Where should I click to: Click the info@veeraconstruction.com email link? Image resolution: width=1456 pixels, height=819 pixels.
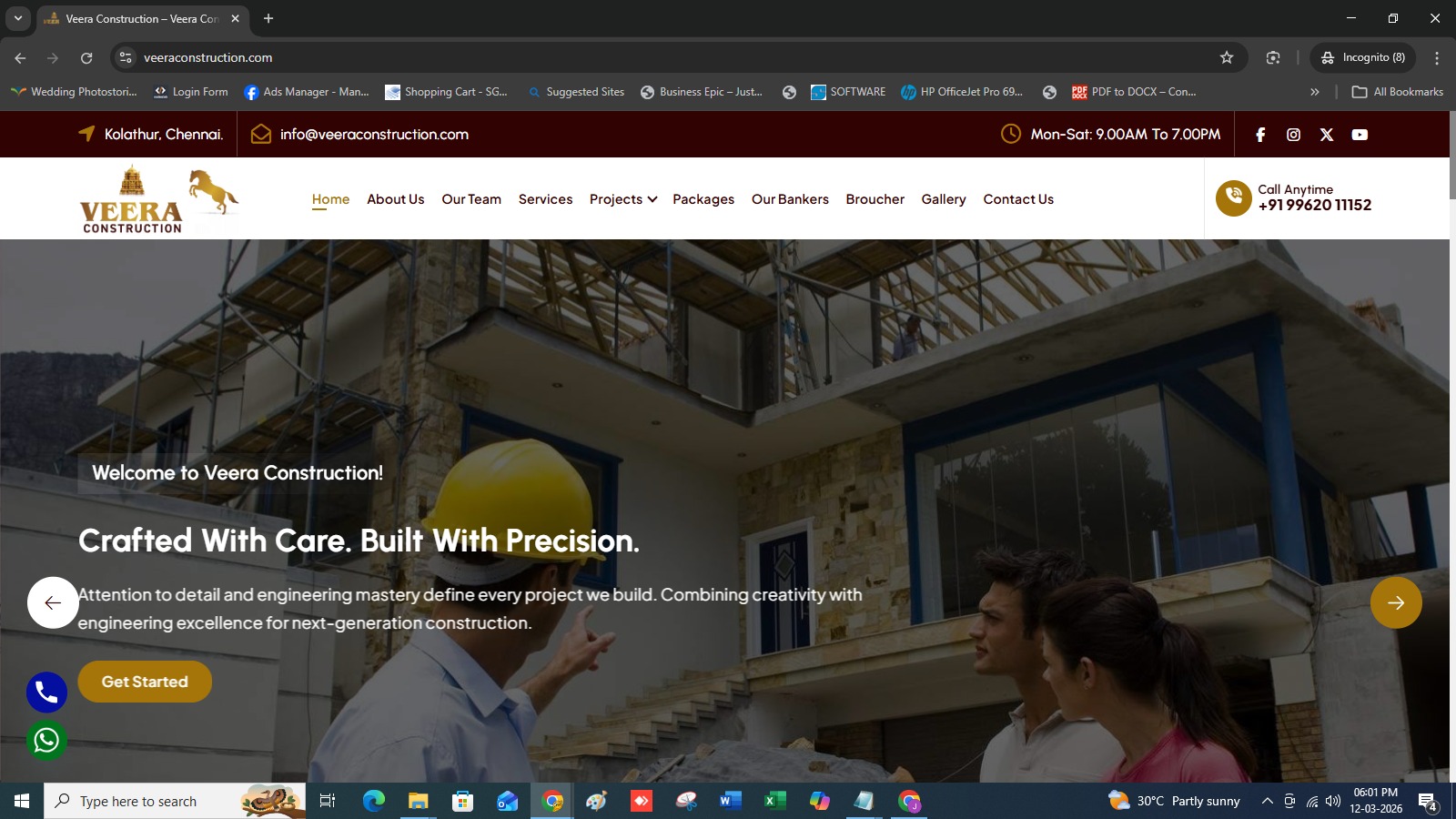374,135
